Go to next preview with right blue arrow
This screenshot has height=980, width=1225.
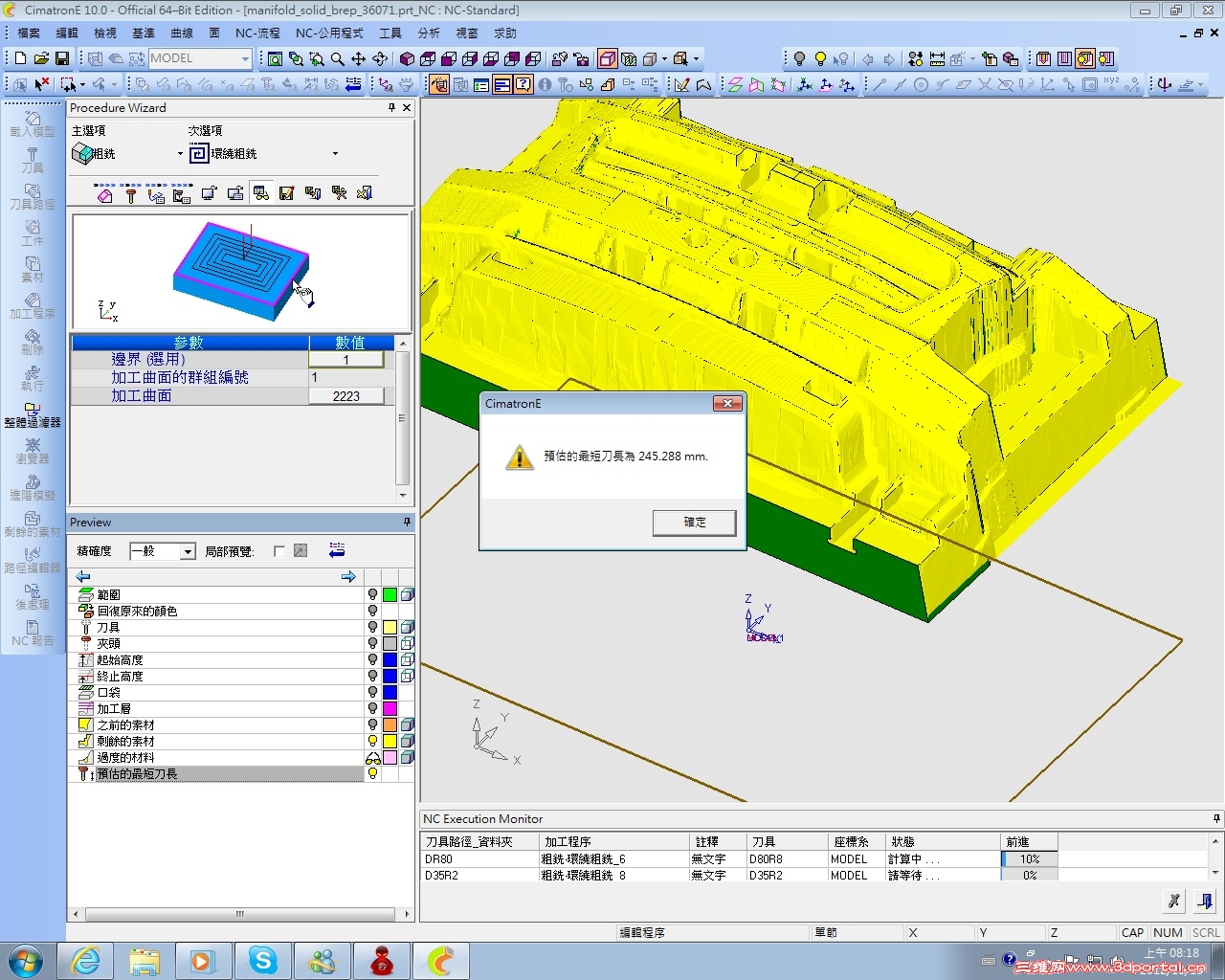tap(348, 576)
